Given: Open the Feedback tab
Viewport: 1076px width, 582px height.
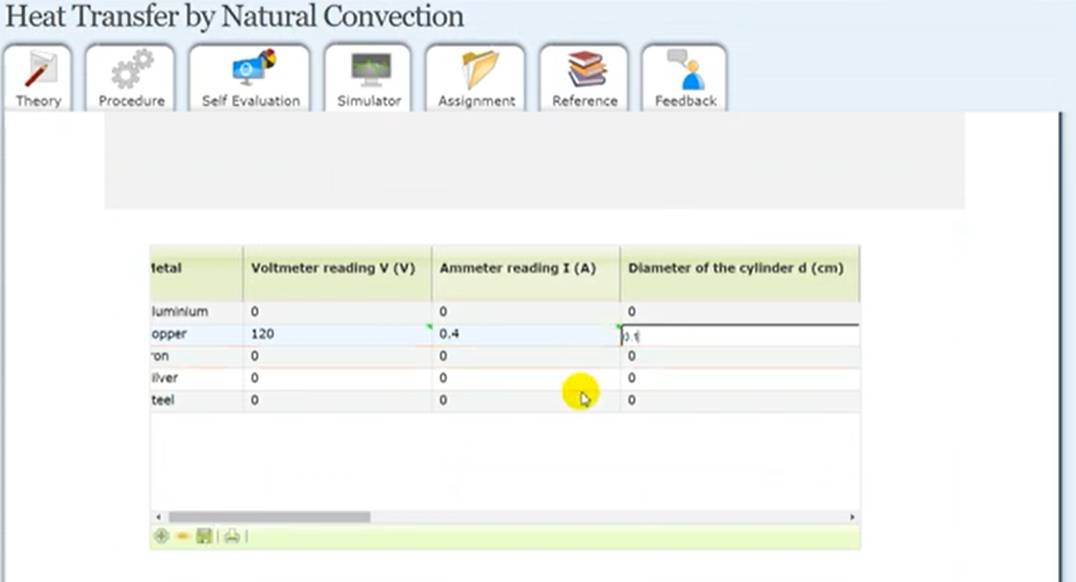Looking at the screenshot, I should point(685,80).
